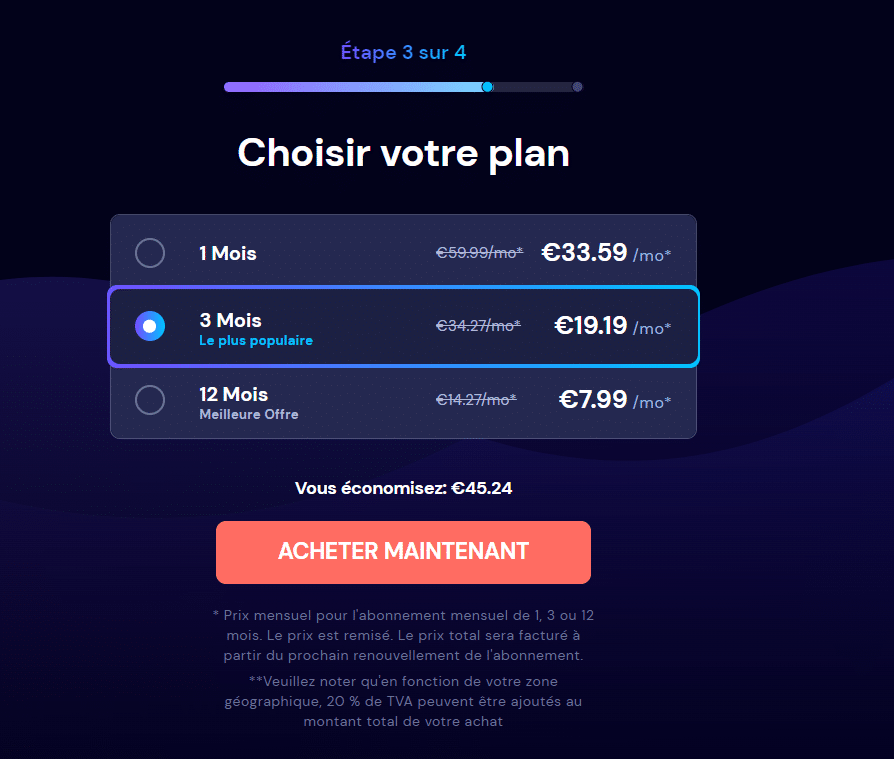
Task: Click the TVA disclaimer text
Action: pos(403,701)
